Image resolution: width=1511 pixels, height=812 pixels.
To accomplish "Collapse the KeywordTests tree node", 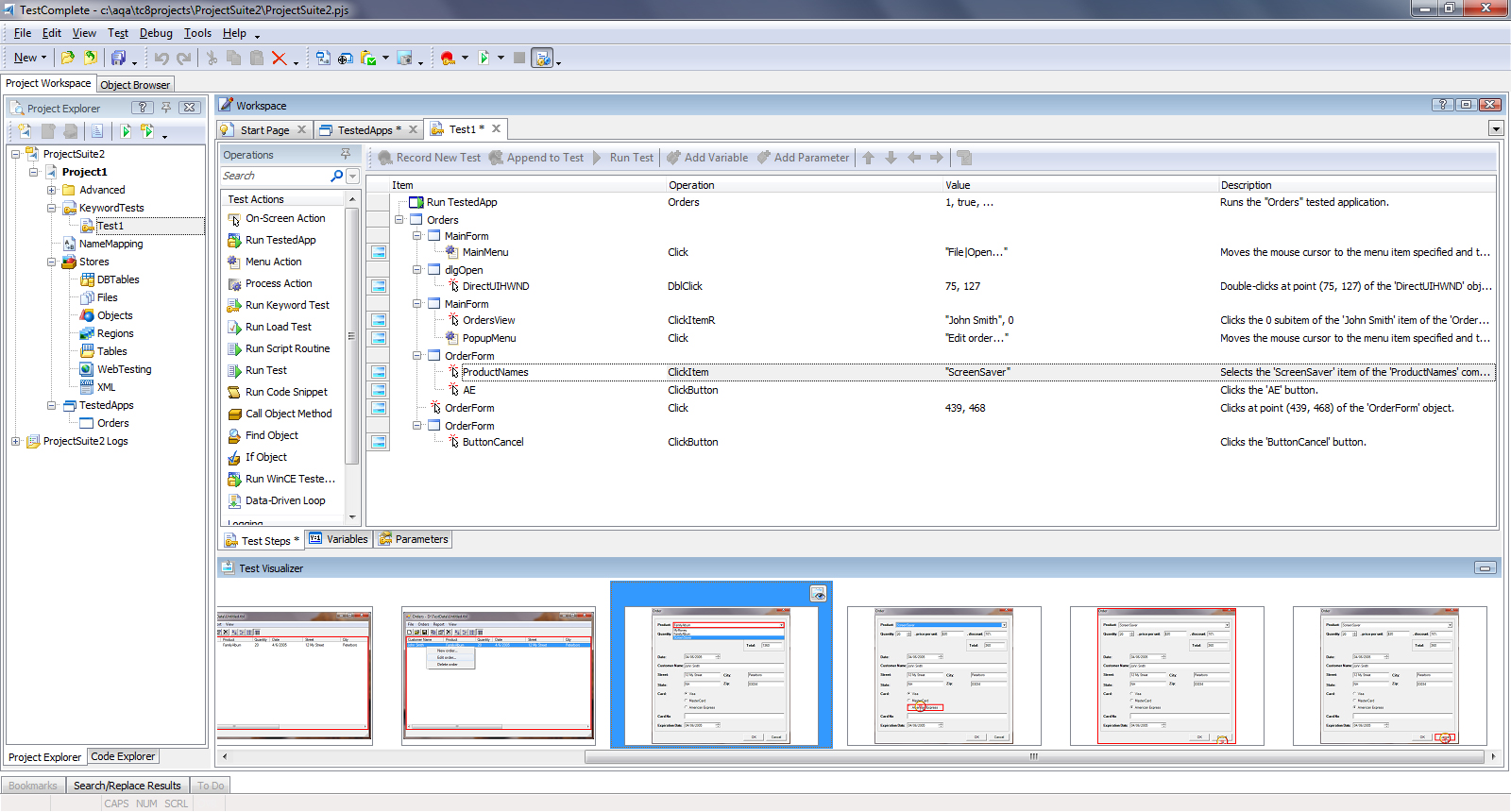I will pos(52,209).
